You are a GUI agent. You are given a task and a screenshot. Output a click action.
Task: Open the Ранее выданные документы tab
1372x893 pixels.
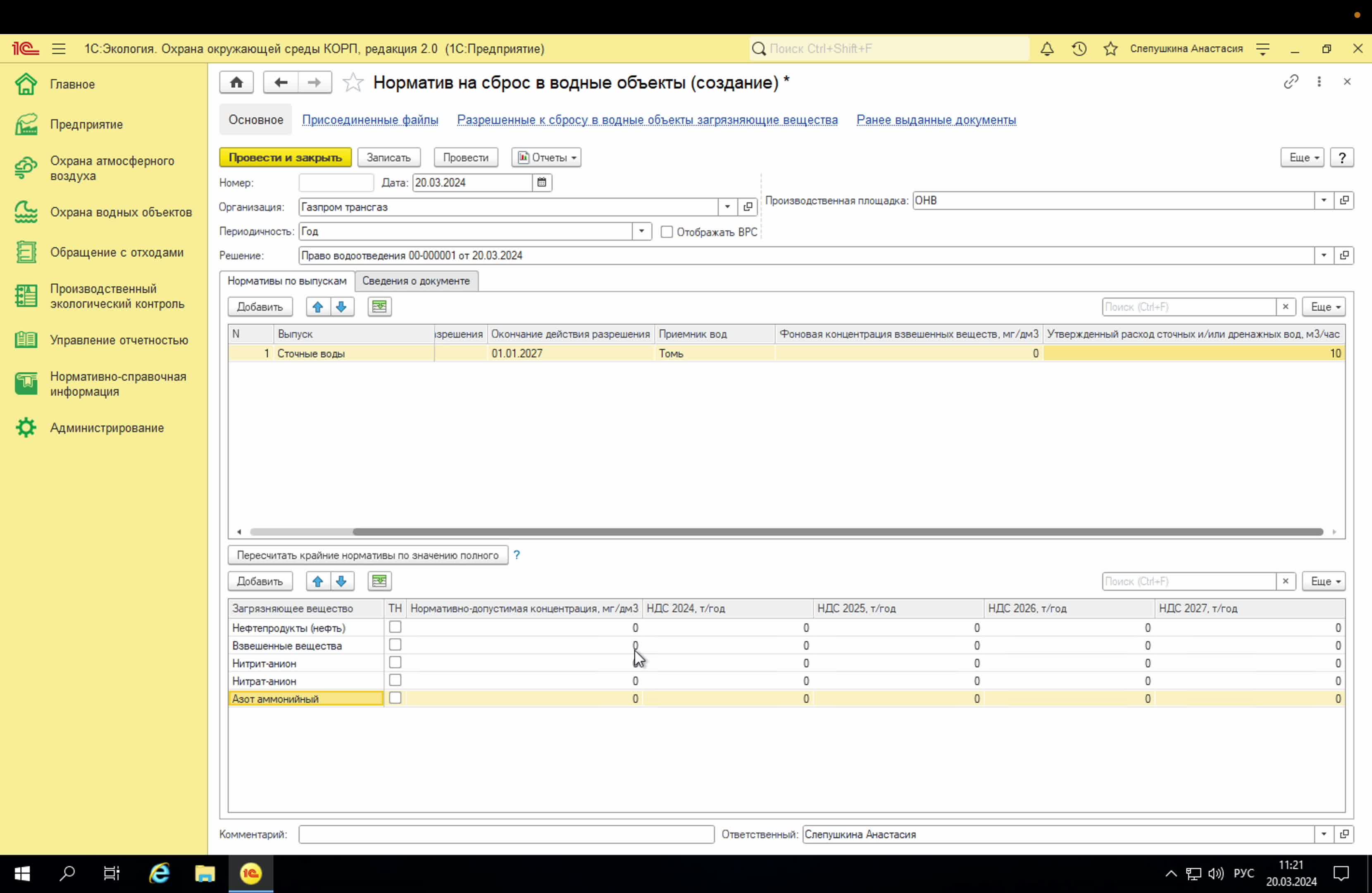coord(936,120)
